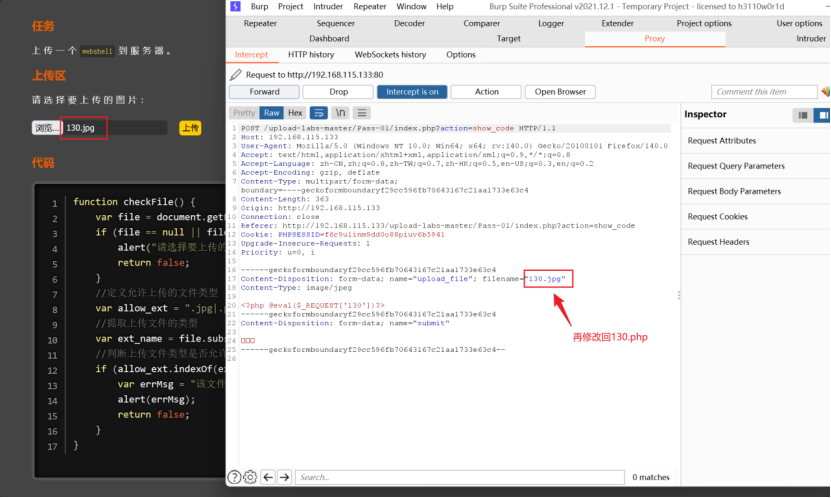The image size is (831, 498).
Task: Click the pencil edit icon beside Request to
Action: 236,75
